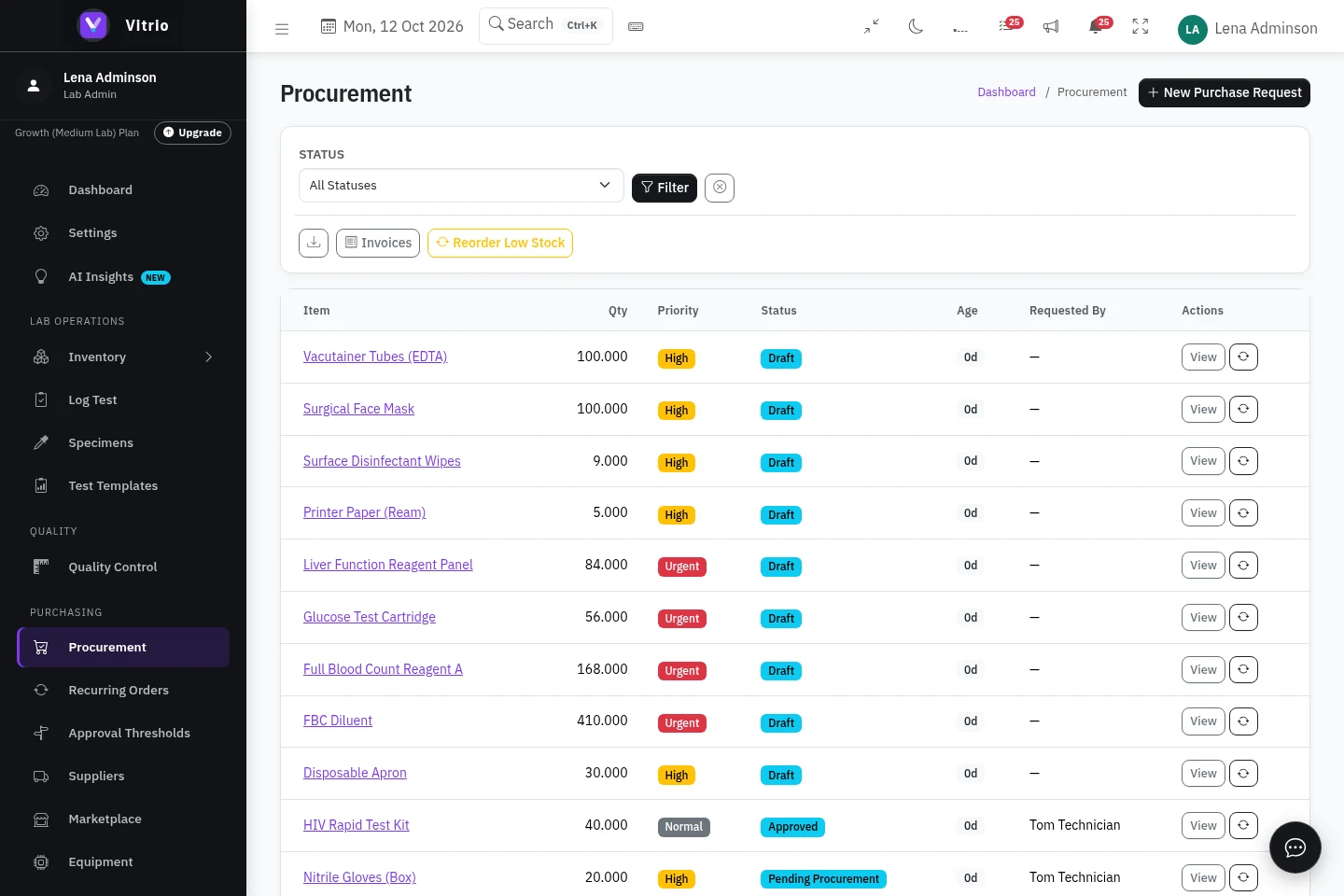Clear the status filter with the X icon
Viewport: 1344px width, 896px height.
point(720,188)
